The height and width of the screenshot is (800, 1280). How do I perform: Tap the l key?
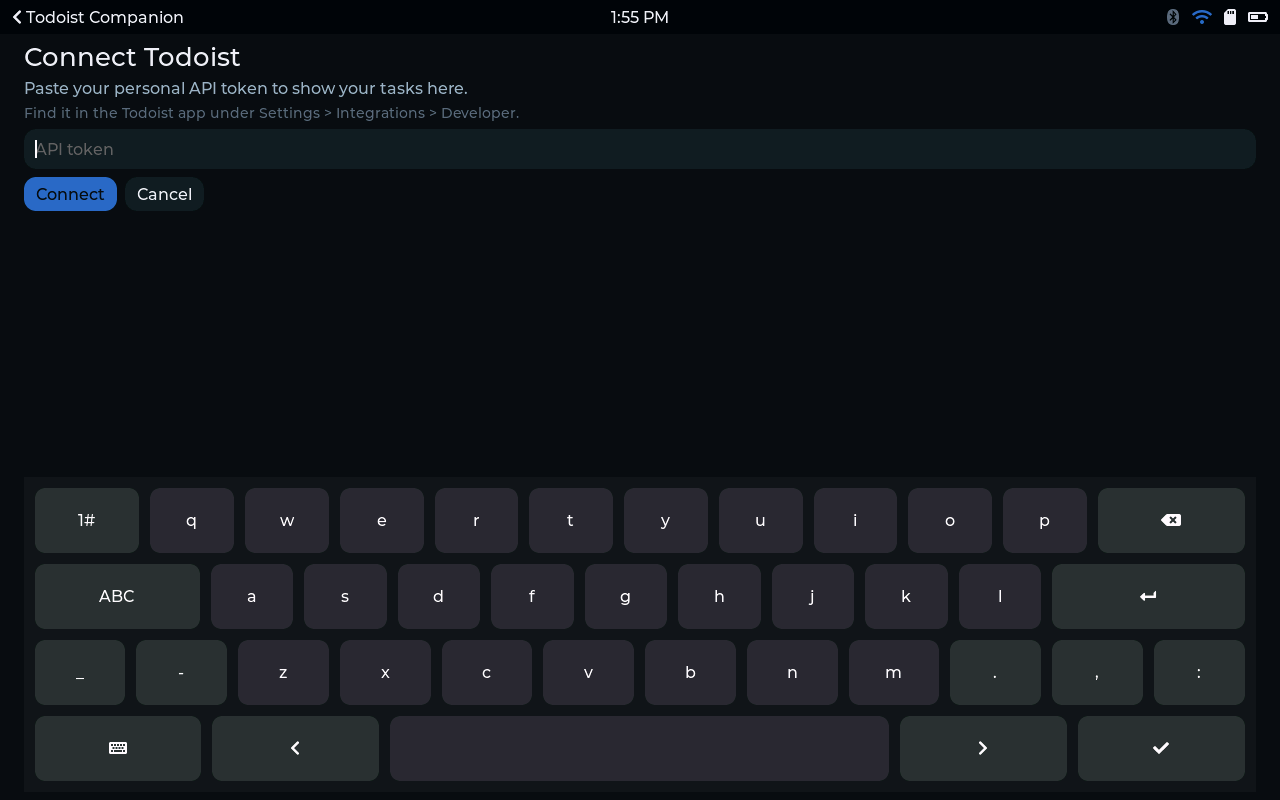click(x=1000, y=596)
